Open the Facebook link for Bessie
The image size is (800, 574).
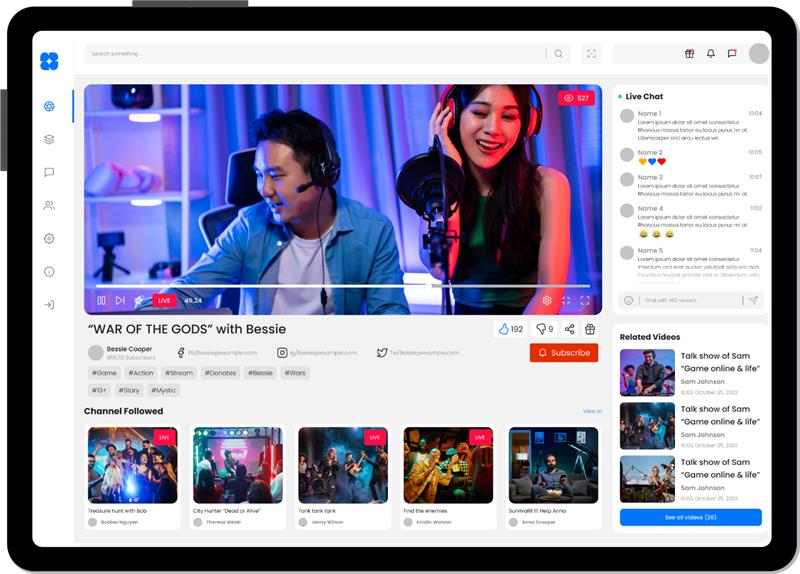click(x=217, y=353)
